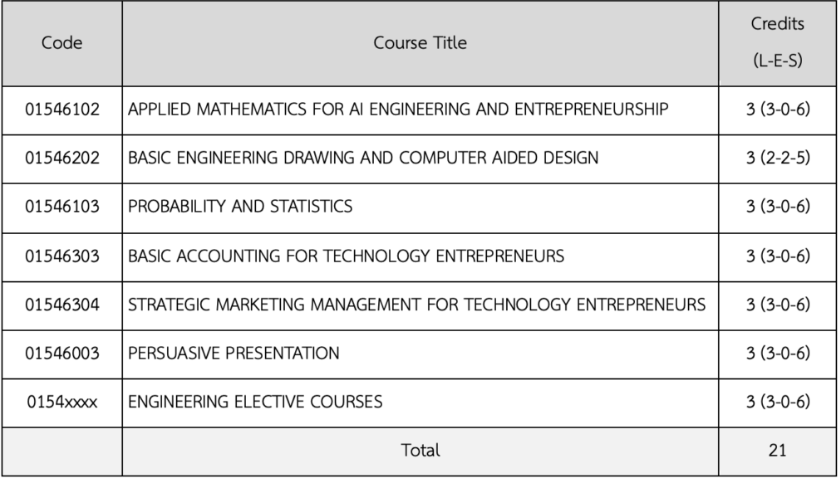This screenshot has height=478, width=839.
Task: Click the Engineering Elective Courses title
Action: tap(254, 402)
